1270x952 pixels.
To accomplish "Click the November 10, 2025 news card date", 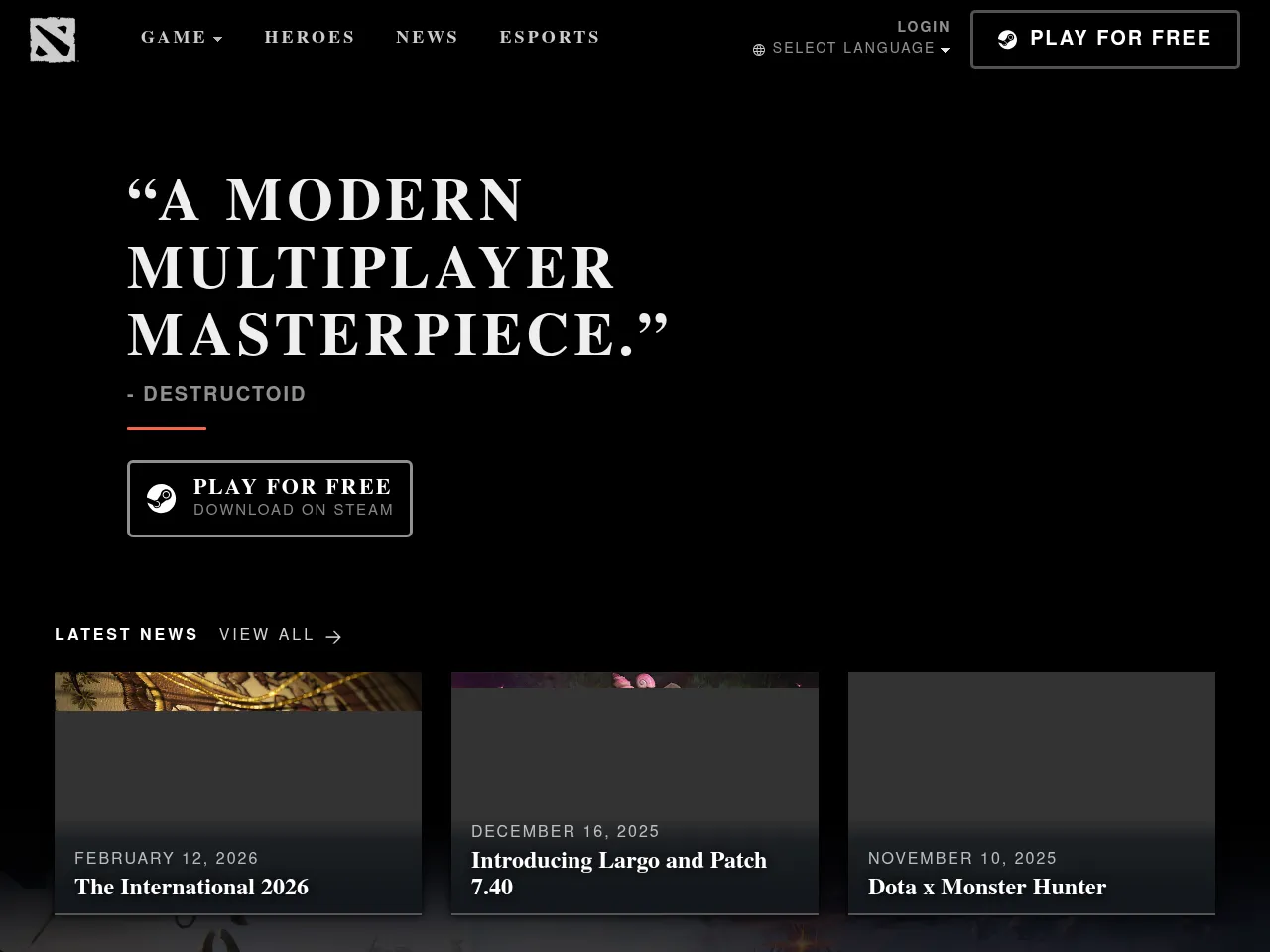I will click(961, 858).
